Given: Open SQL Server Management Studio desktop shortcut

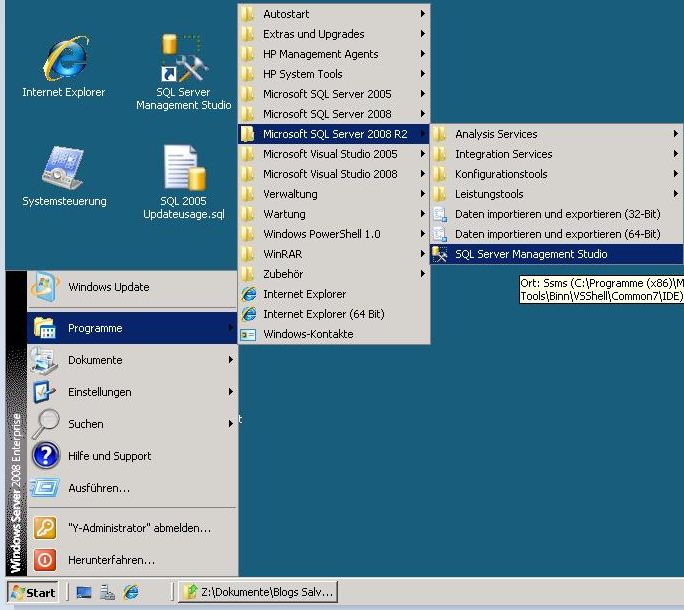Looking at the screenshot, I should click(183, 59).
